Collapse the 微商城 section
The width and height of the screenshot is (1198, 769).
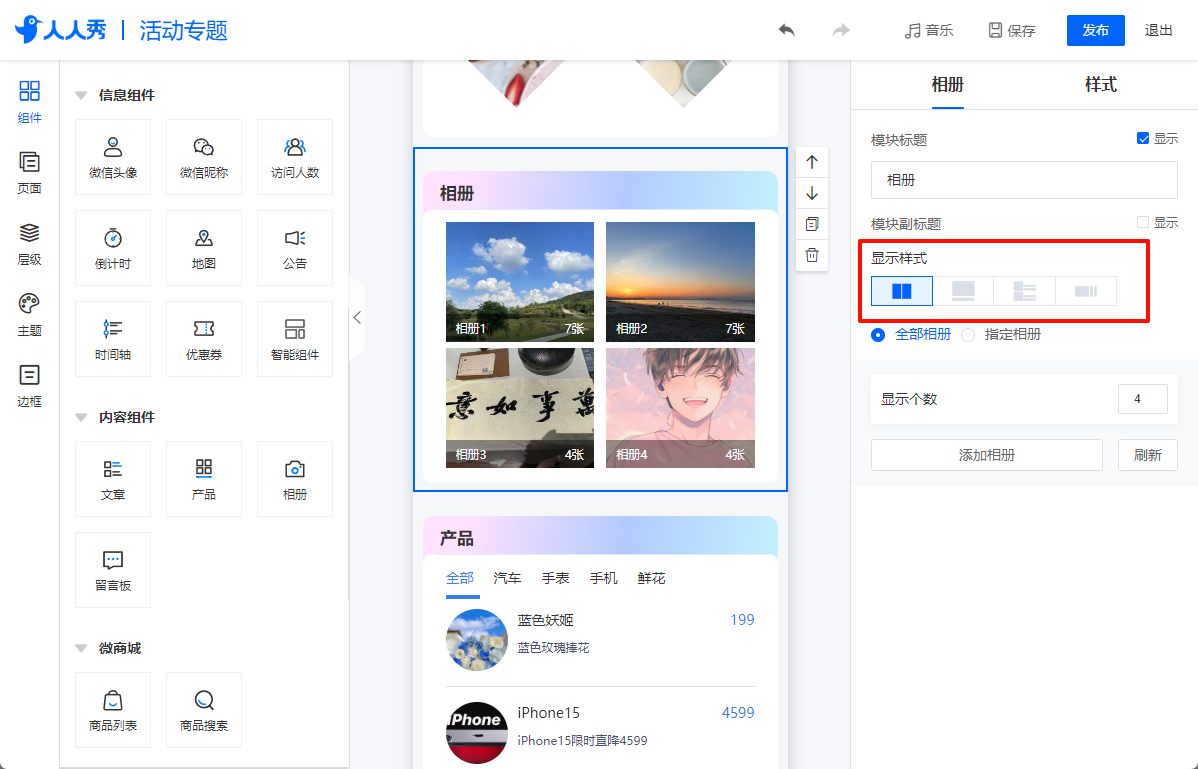(x=81, y=649)
